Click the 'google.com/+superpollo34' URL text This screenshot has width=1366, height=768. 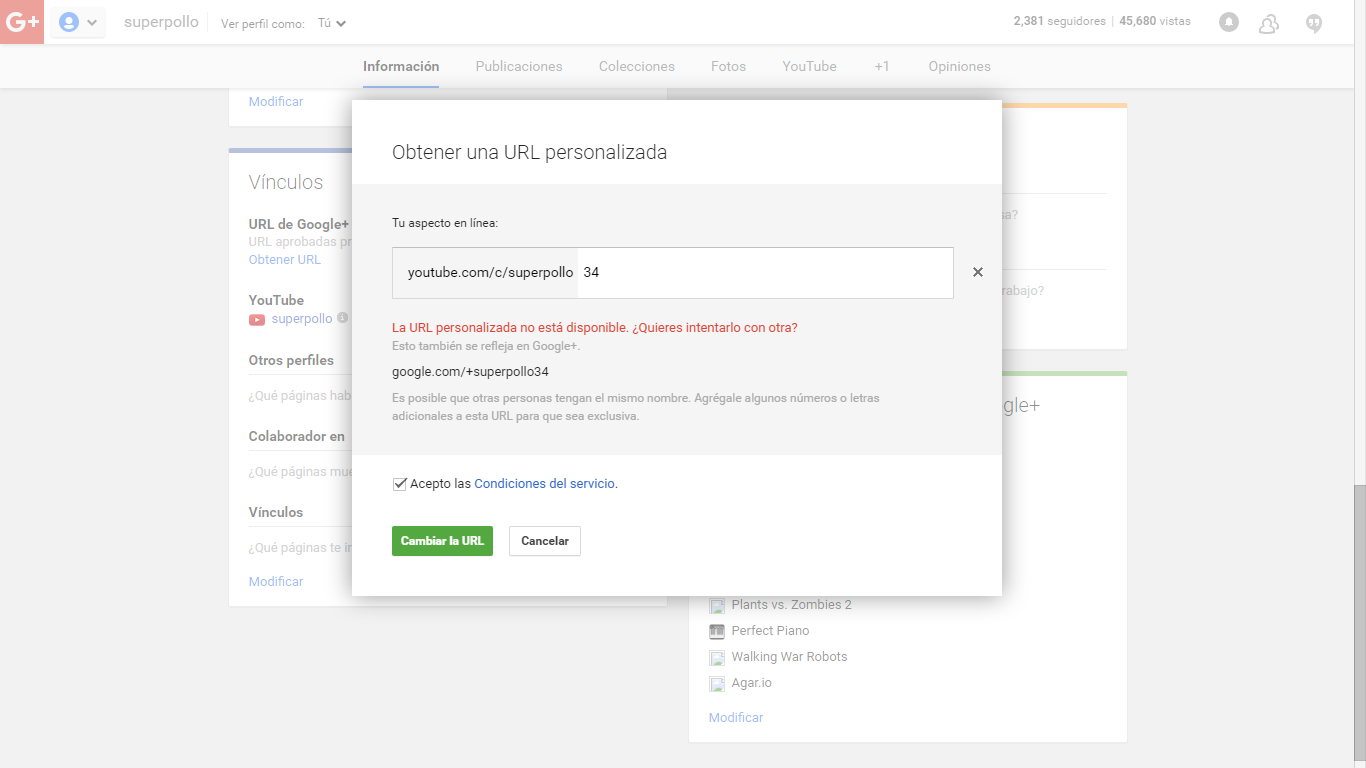[471, 372]
